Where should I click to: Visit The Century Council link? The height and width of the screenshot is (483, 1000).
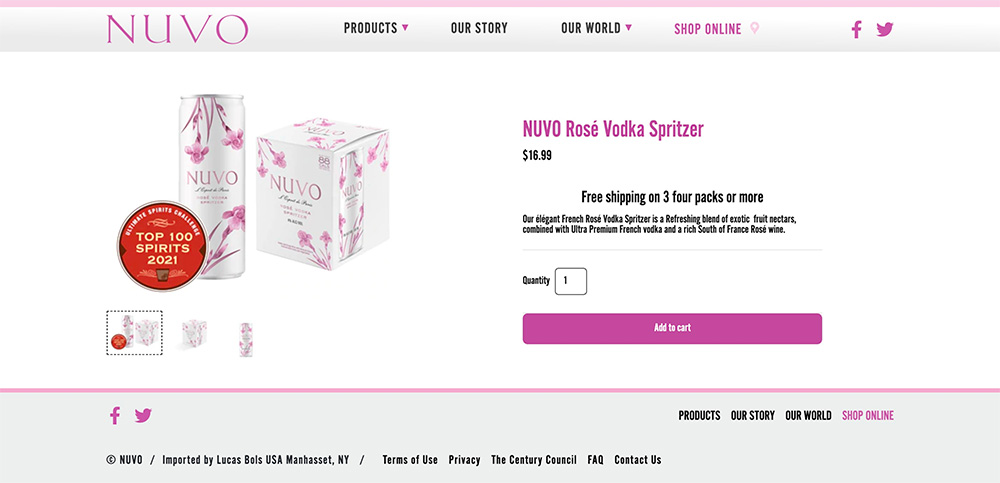pyautogui.click(x=533, y=460)
